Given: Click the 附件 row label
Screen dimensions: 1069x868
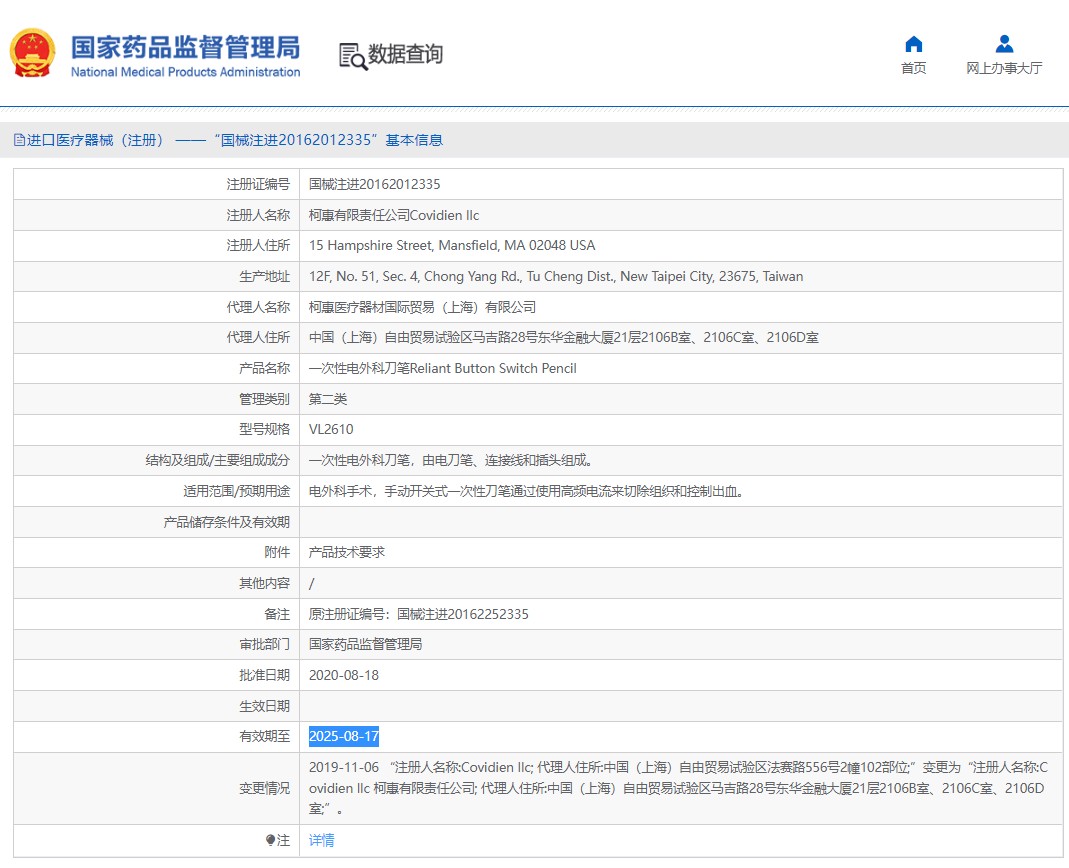Looking at the screenshot, I should coord(277,552).
